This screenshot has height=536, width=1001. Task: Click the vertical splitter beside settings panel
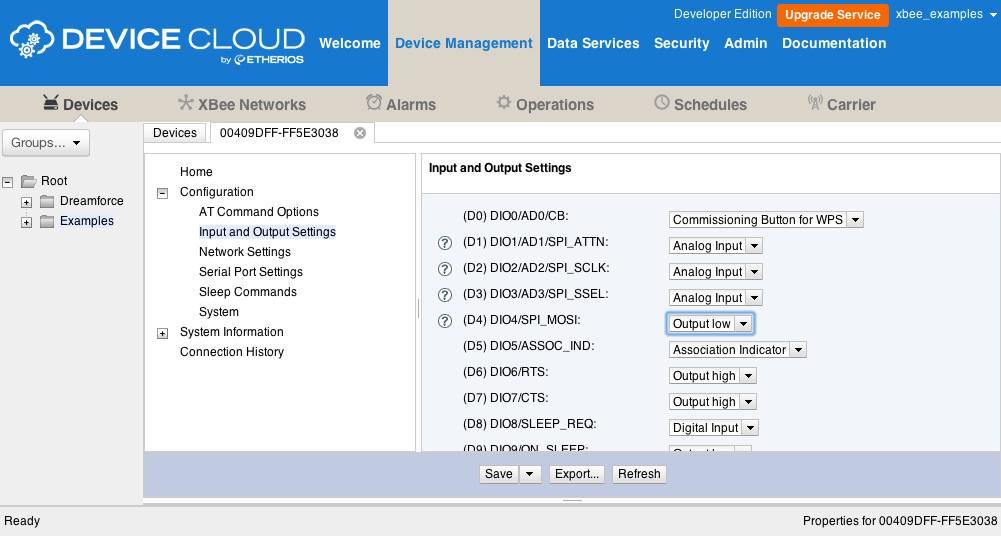(419, 309)
